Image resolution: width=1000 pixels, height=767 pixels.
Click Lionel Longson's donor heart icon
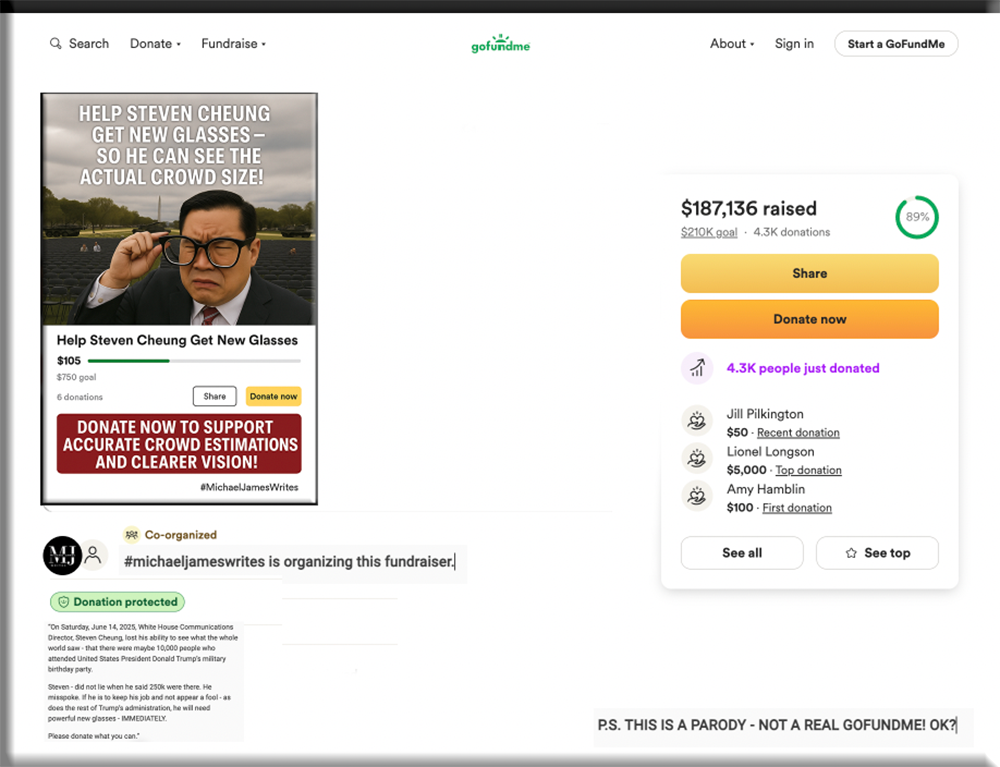(x=696, y=458)
